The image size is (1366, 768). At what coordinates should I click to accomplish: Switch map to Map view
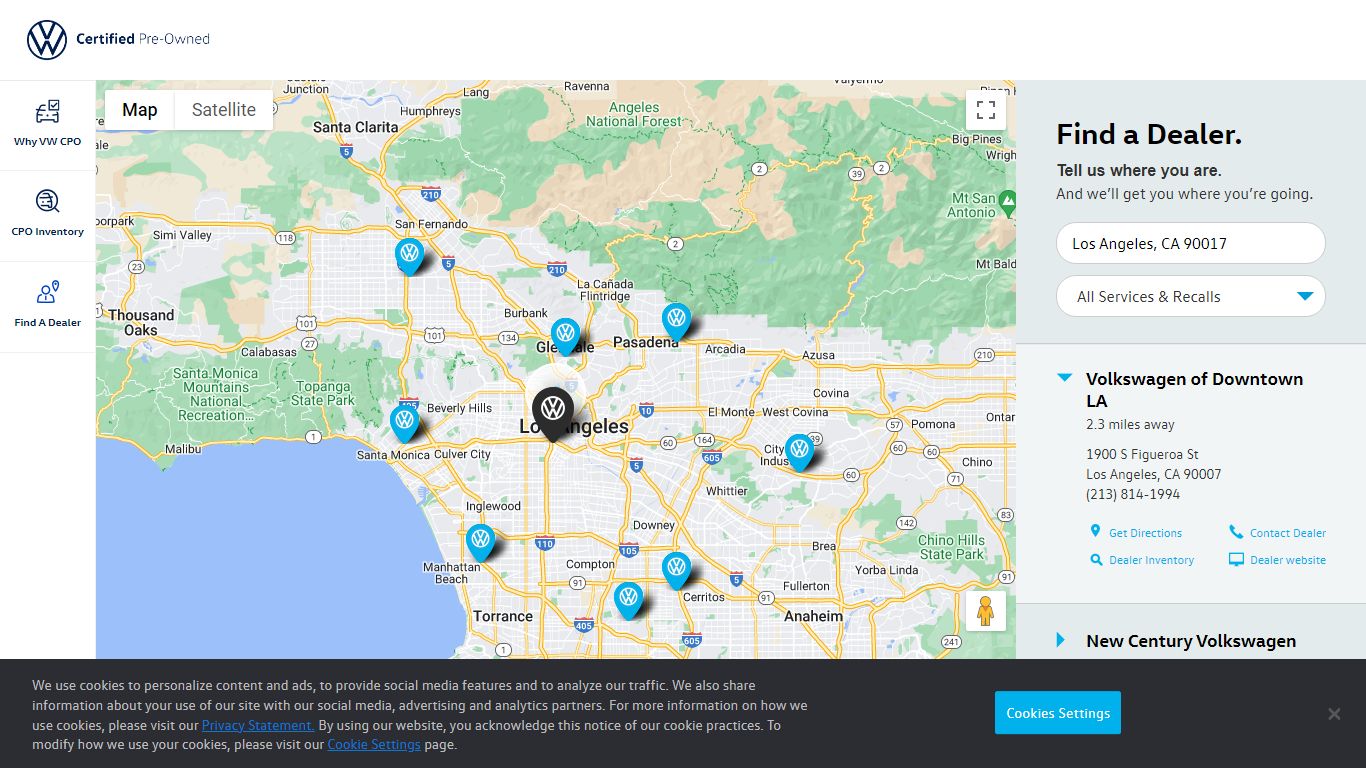click(x=140, y=110)
